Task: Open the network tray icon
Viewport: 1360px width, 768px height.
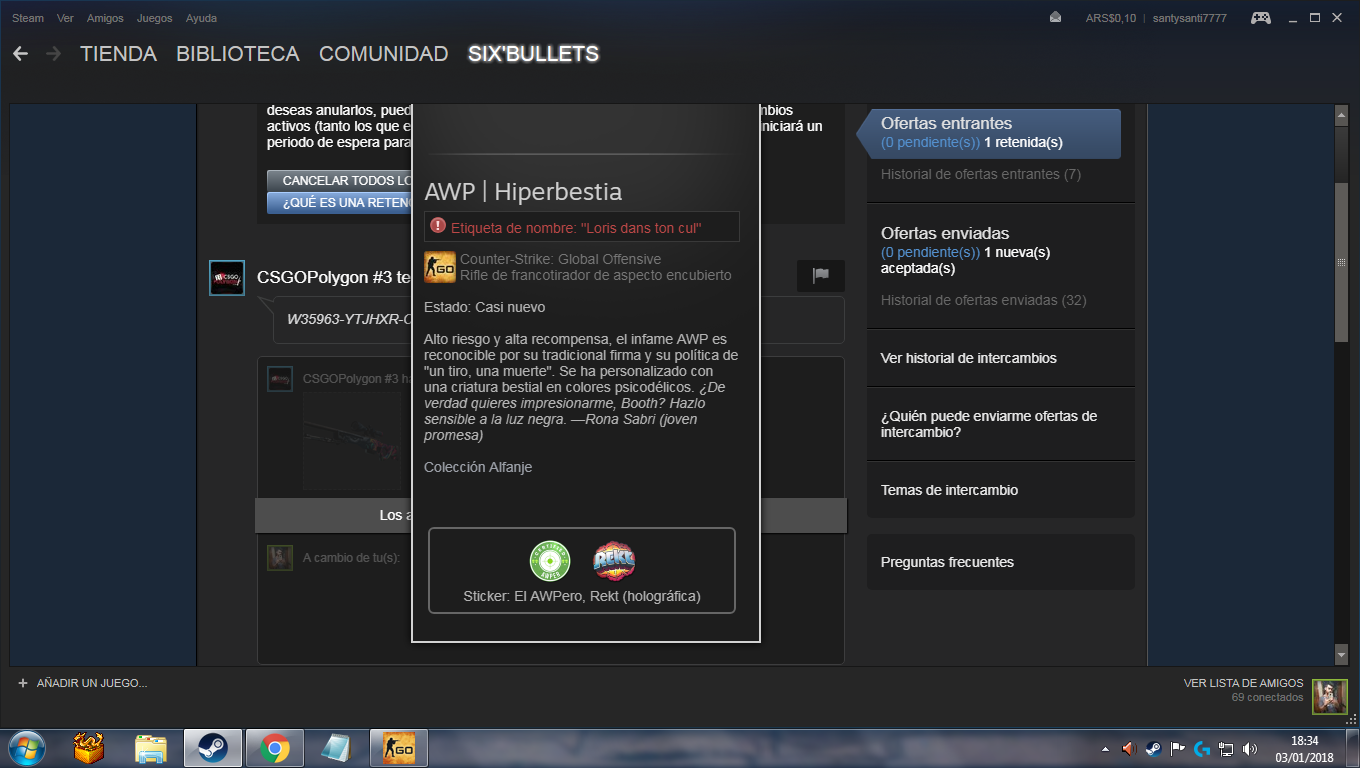Action: (x=1226, y=748)
